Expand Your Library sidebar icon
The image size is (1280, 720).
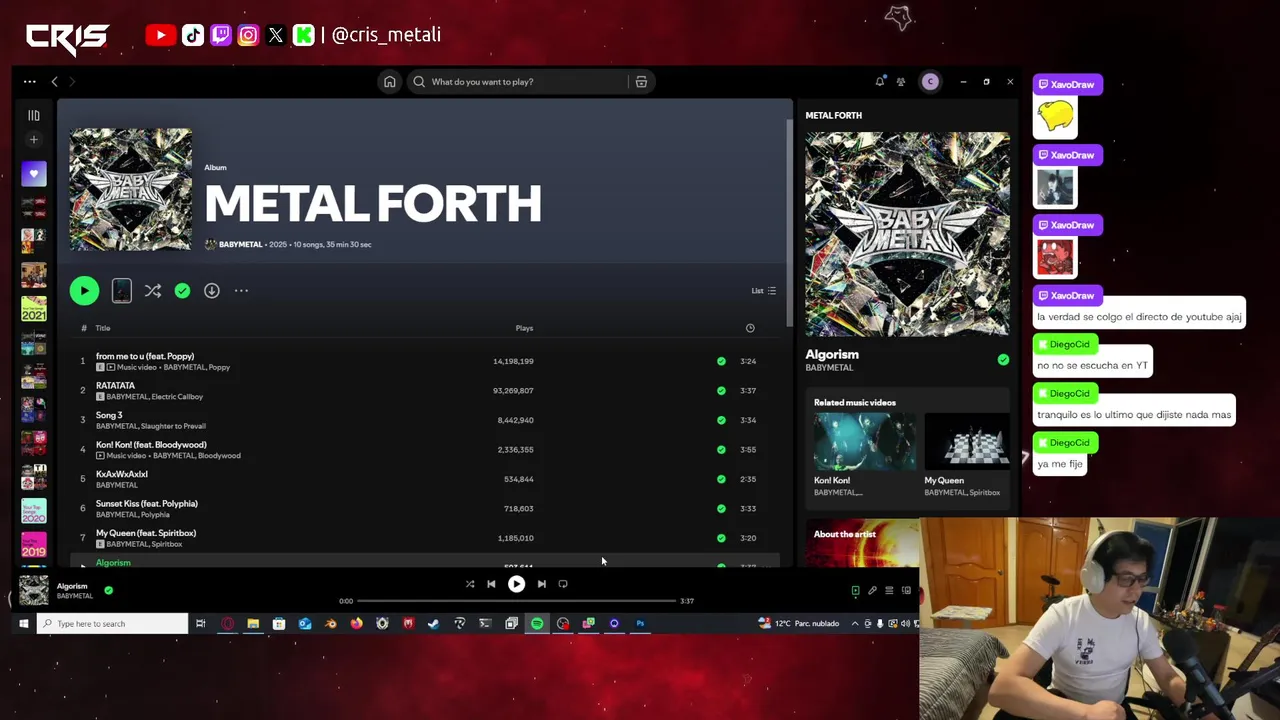pos(34,115)
